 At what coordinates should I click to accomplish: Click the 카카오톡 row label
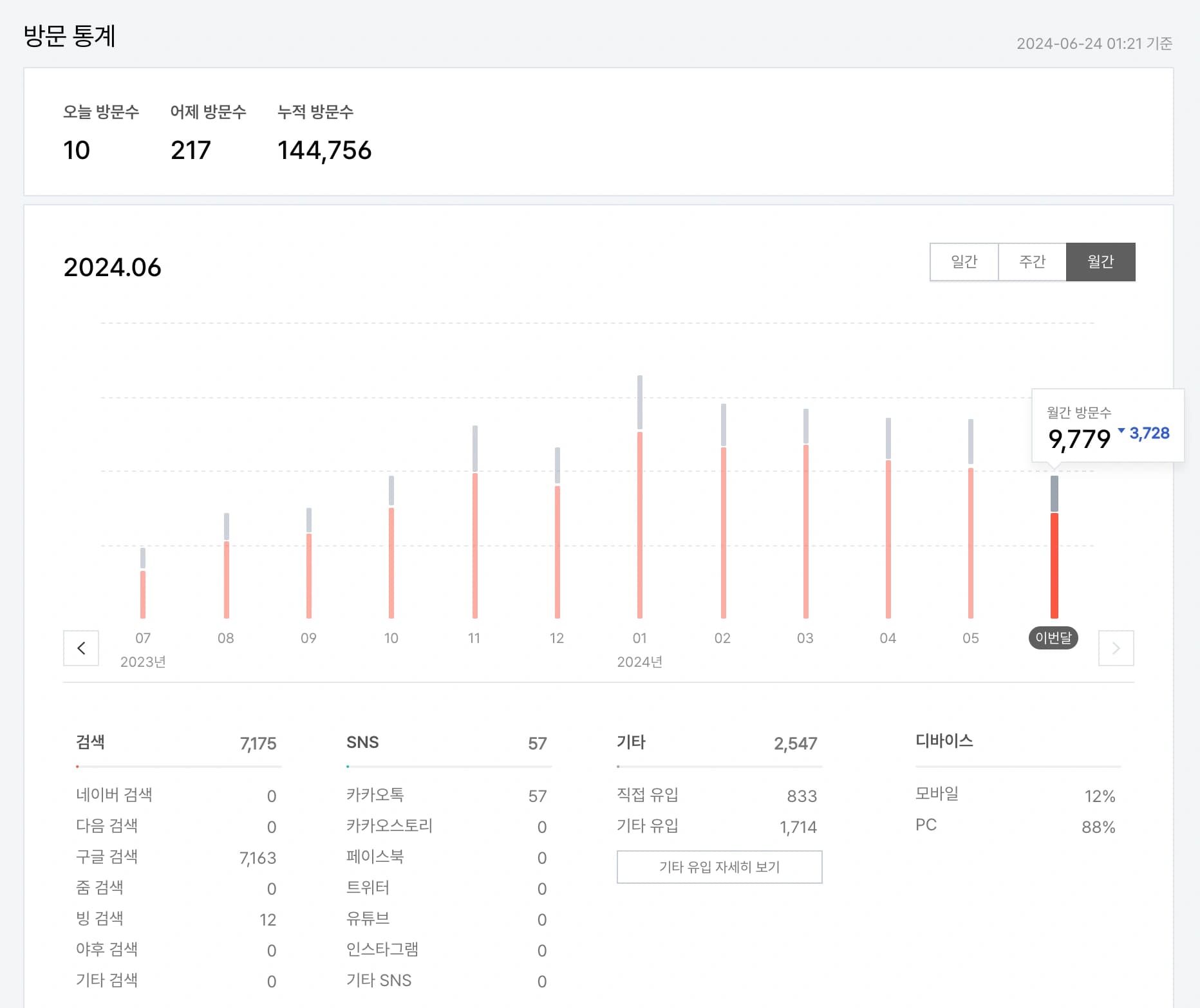tap(375, 795)
